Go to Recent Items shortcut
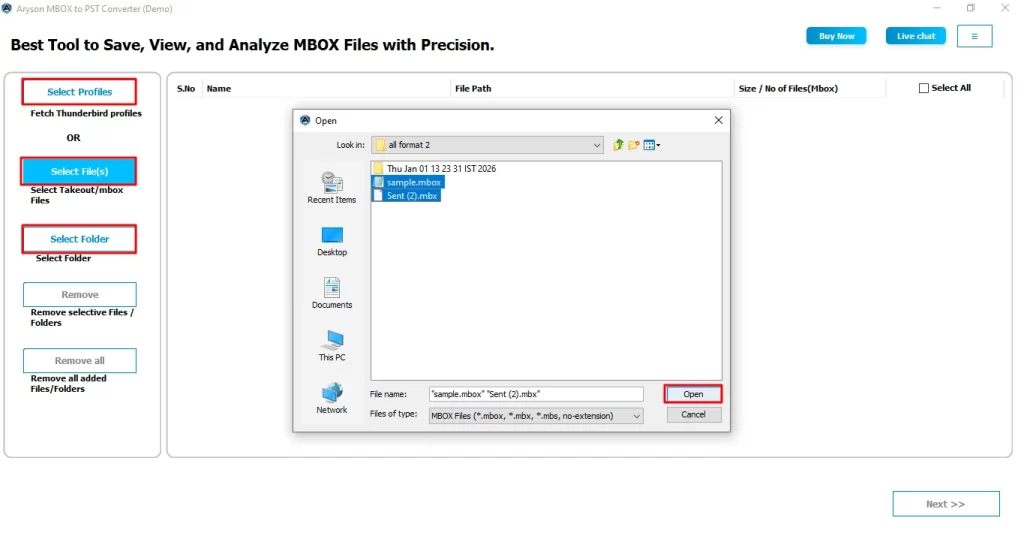This screenshot has height=545, width=1024. point(332,188)
